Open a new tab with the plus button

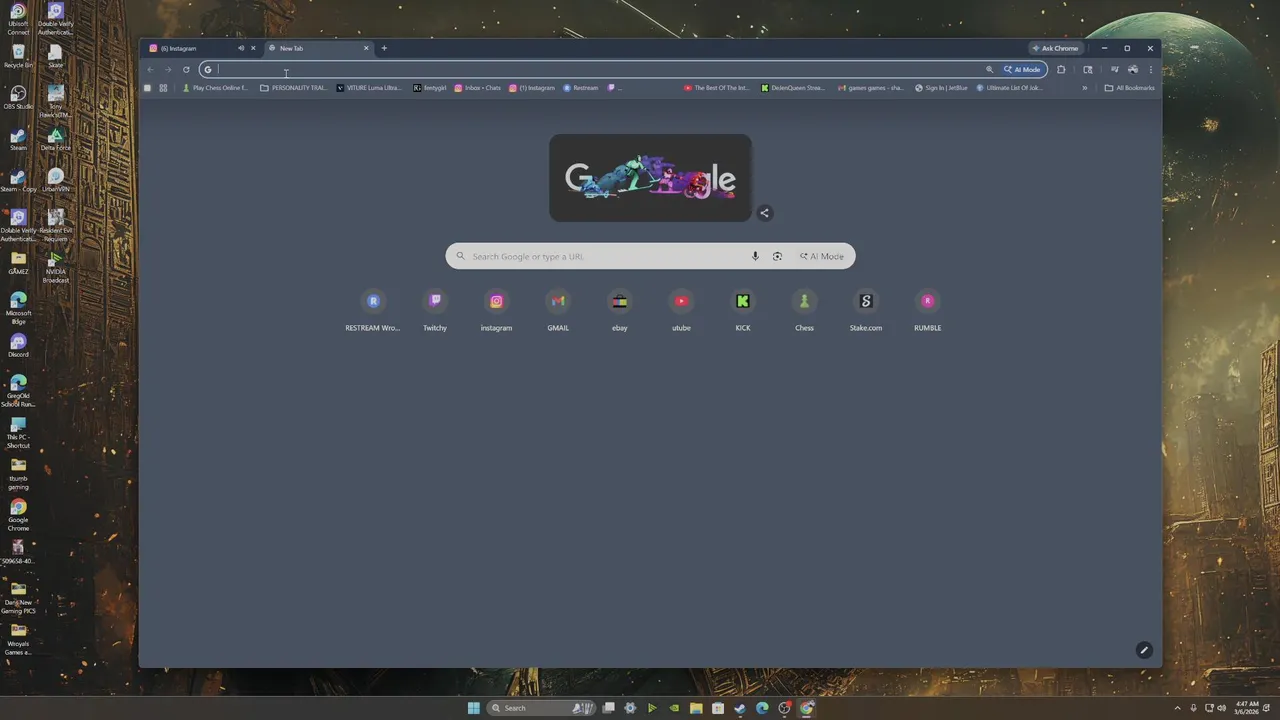(x=384, y=48)
